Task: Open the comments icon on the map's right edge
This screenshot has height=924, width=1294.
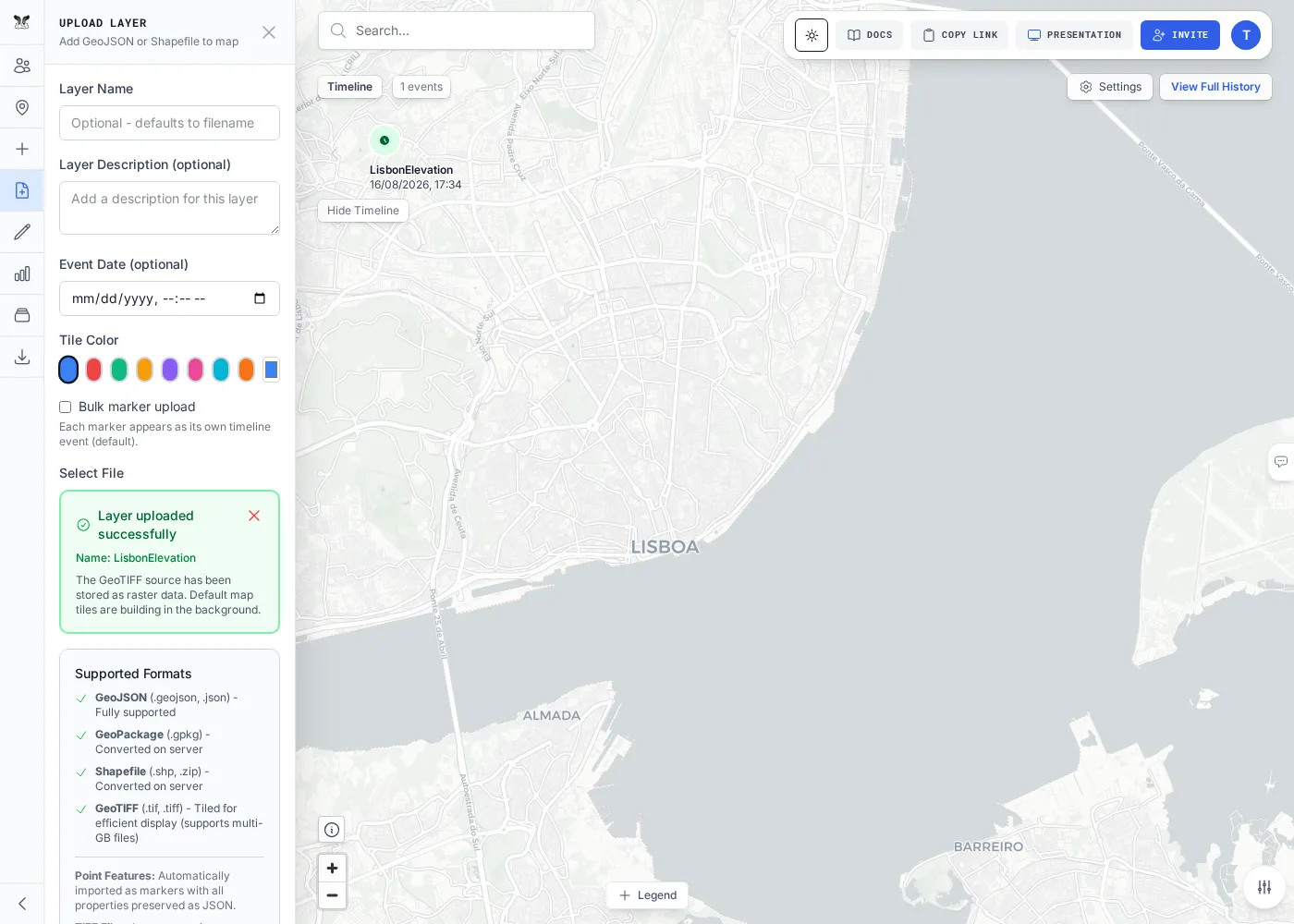Action: tap(1281, 461)
